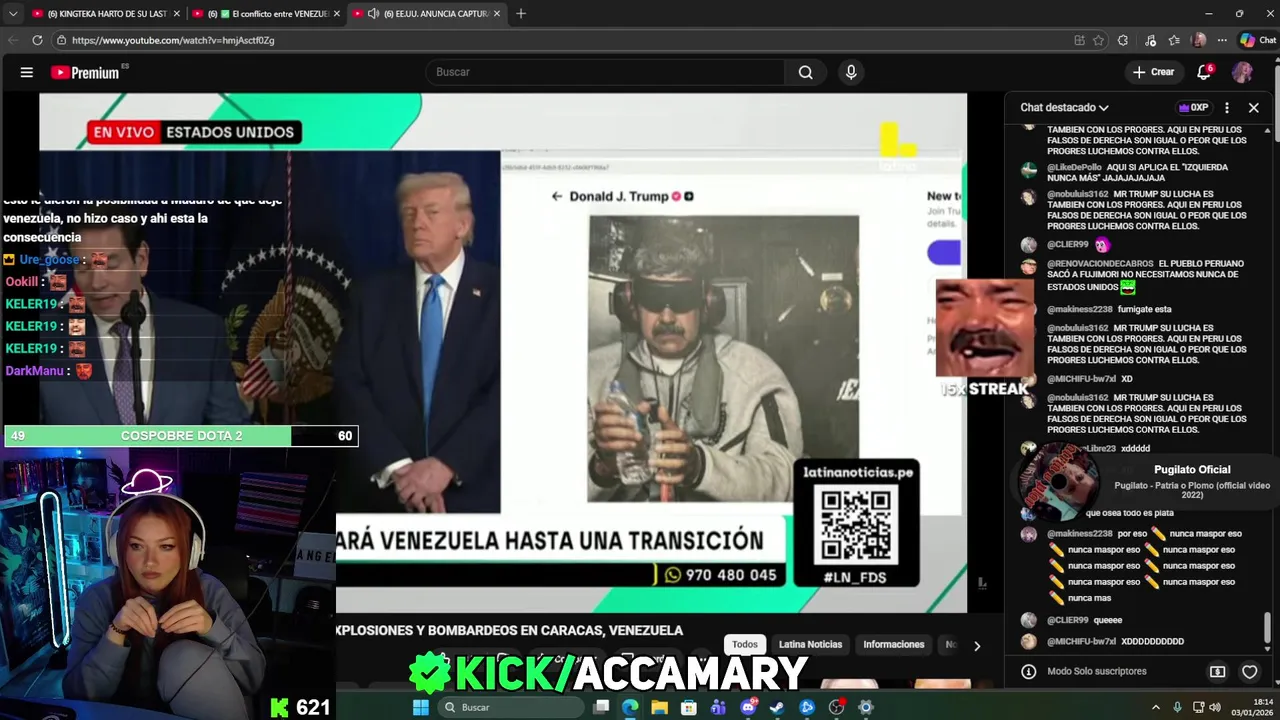Open Microsoft Edge from the taskbar
This screenshot has width=1280, height=720.
pos(630,707)
